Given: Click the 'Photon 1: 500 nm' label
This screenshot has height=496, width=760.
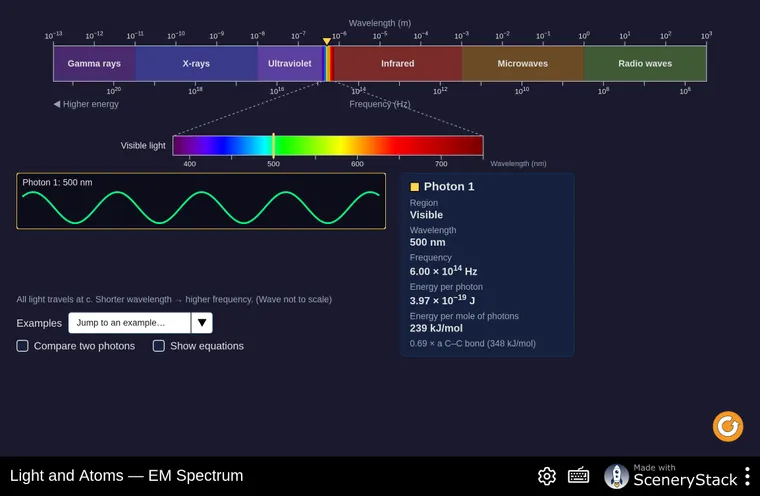Looking at the screenshot, I should tap(57, 182).
